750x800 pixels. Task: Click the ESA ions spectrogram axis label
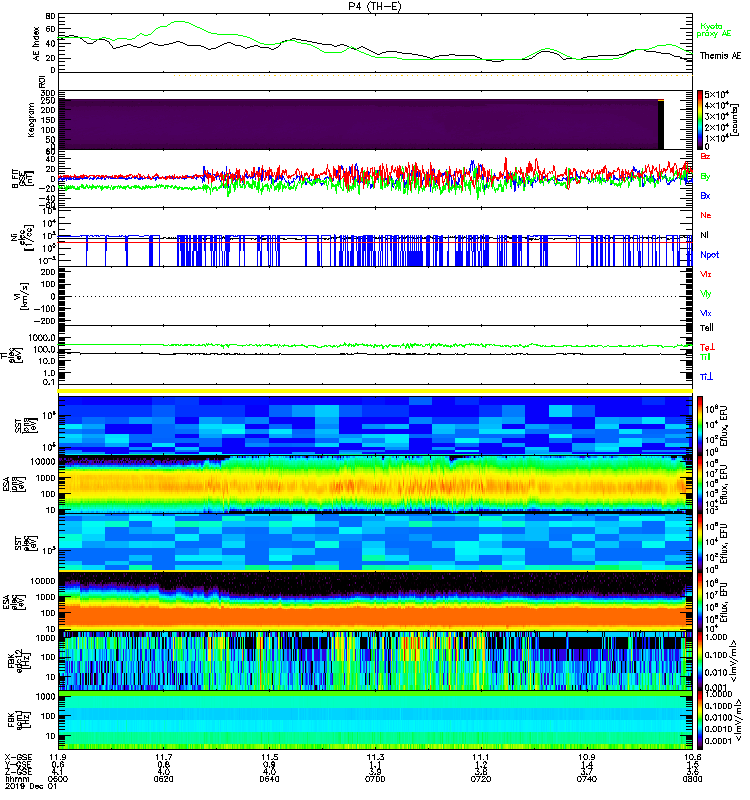point(15,485)
